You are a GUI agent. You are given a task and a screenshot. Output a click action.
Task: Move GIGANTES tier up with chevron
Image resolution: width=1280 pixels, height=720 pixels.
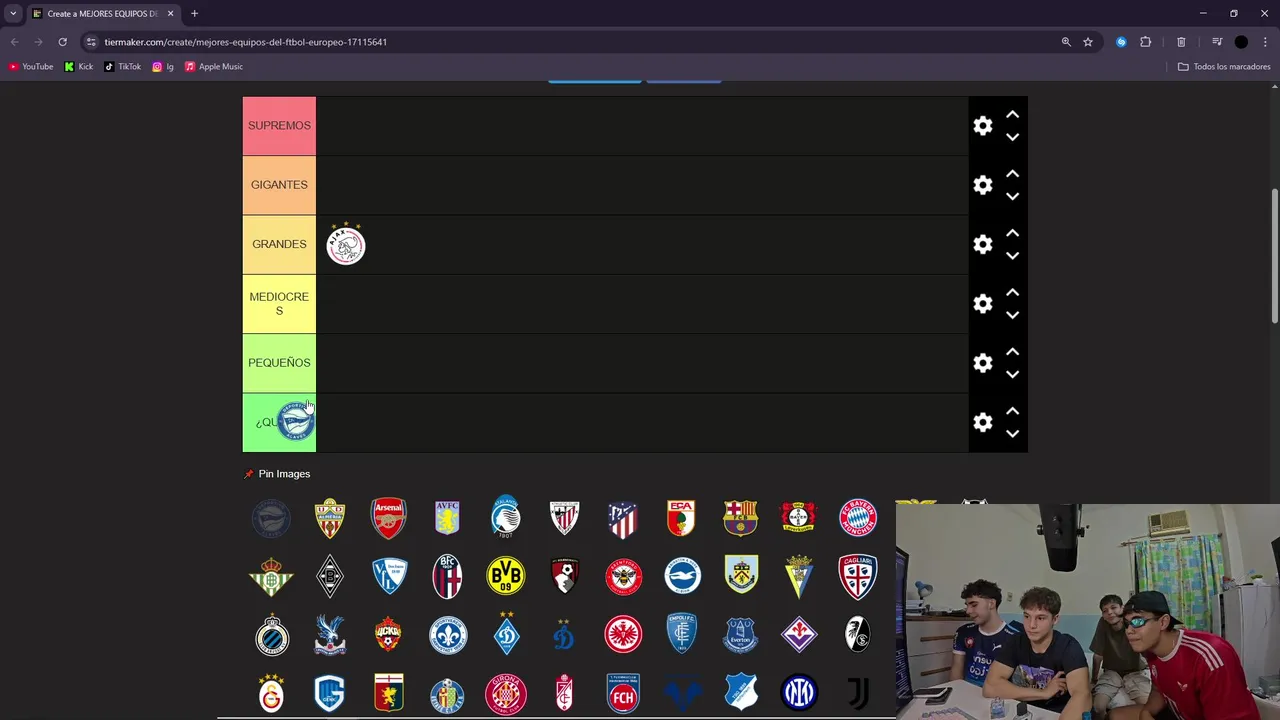coord(1012,174)
